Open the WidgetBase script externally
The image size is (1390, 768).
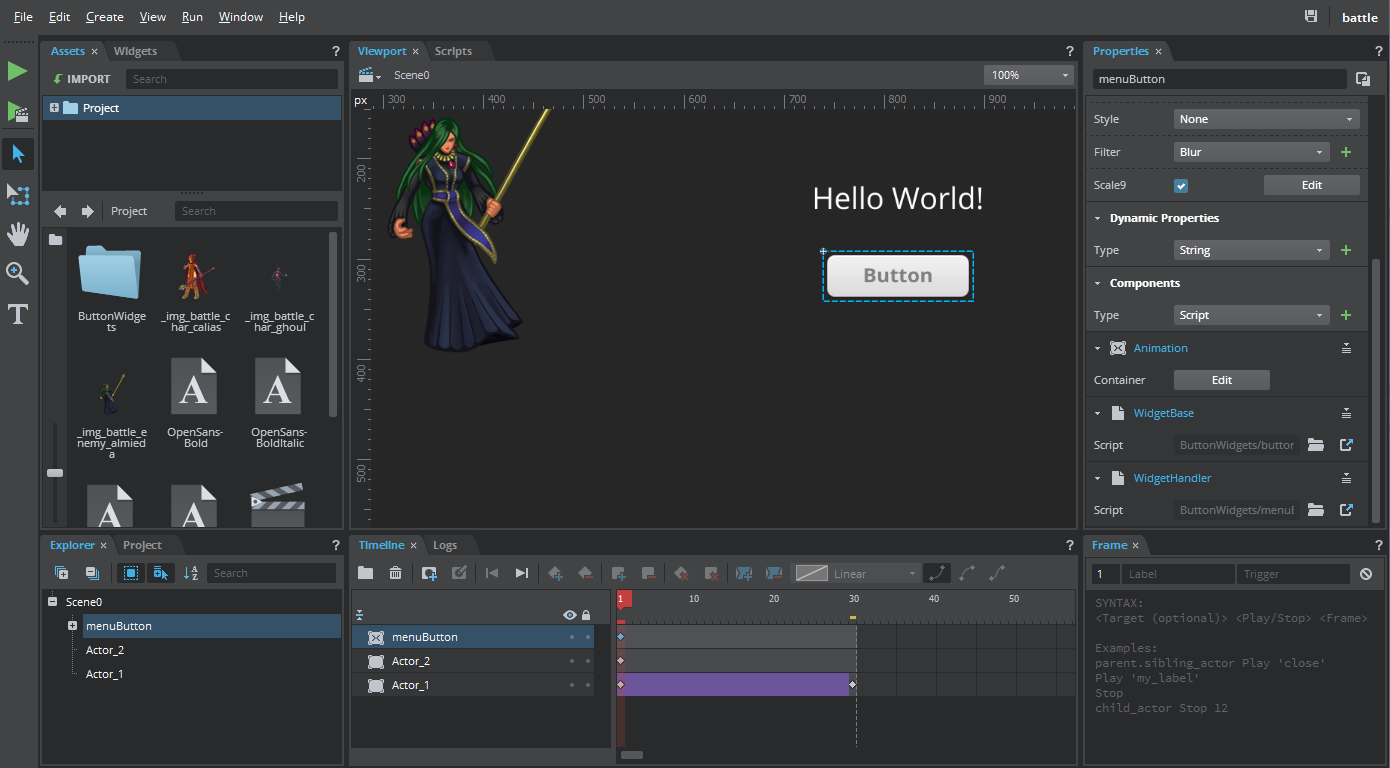[1346, 445]
